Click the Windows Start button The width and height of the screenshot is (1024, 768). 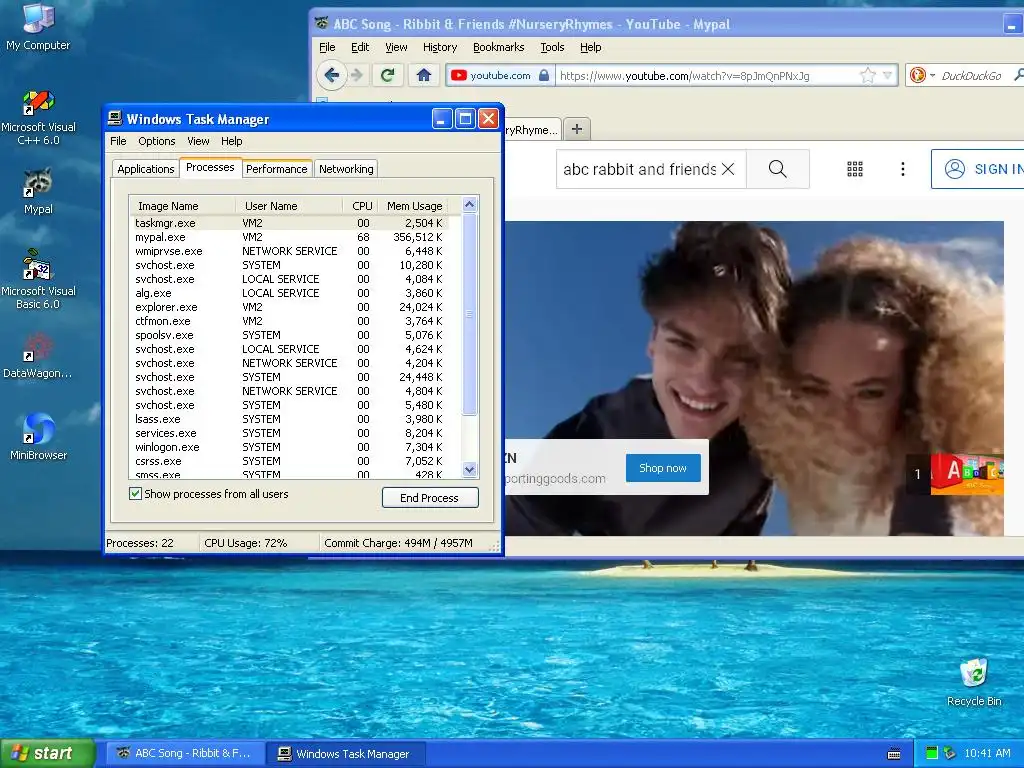point(47,754)
